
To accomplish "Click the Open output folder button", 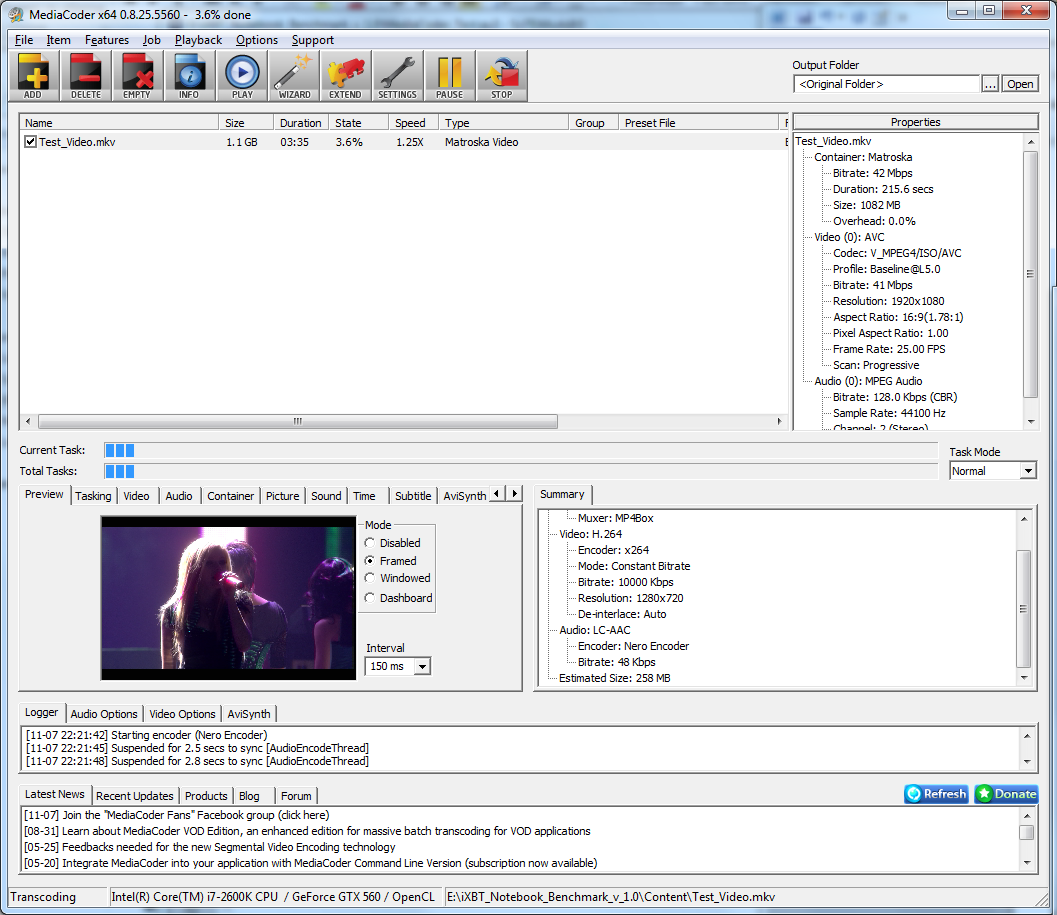I will [1020, 84].
